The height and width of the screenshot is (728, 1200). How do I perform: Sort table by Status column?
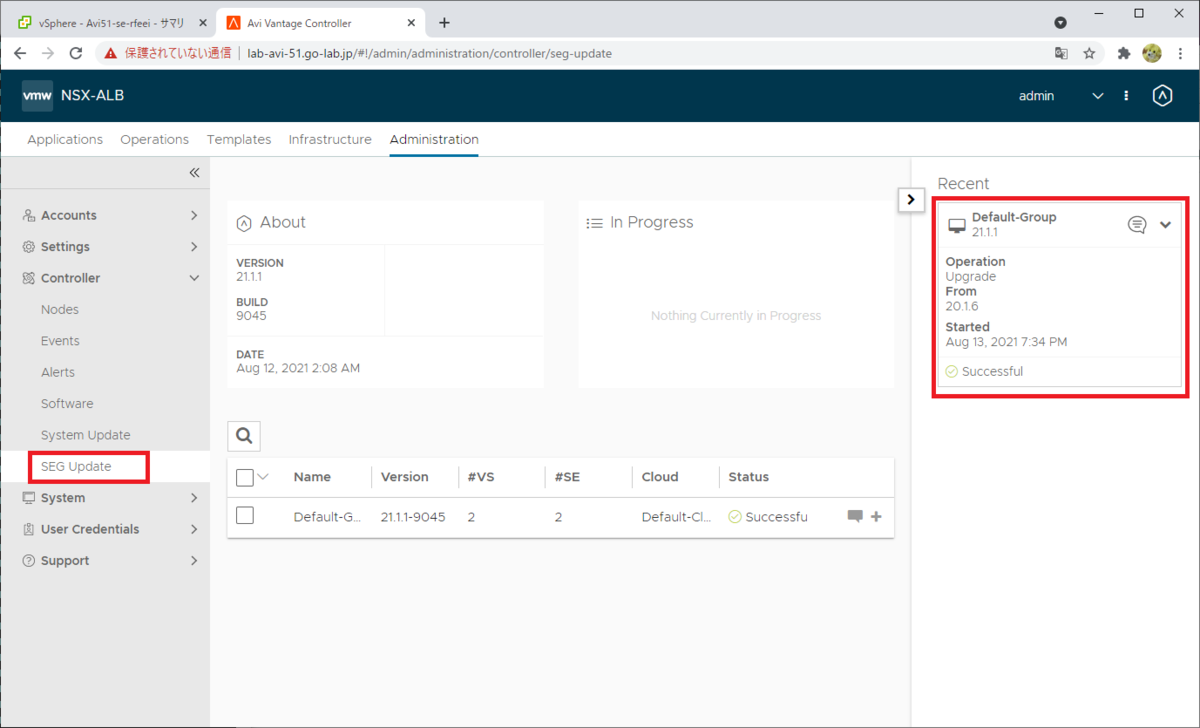click(x=748, y=477)
